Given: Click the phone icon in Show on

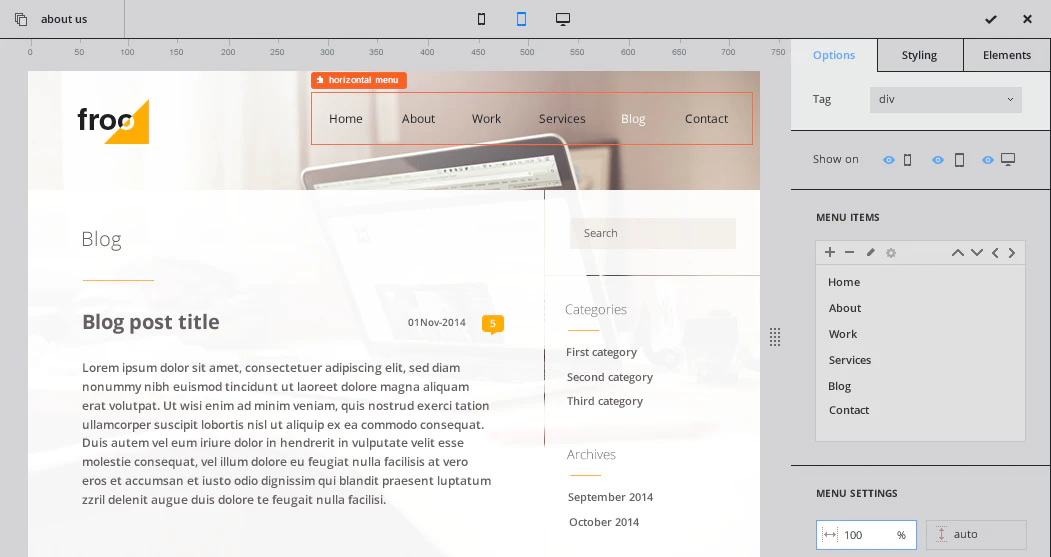Looking at the screenshot, I should click(908, 160).
